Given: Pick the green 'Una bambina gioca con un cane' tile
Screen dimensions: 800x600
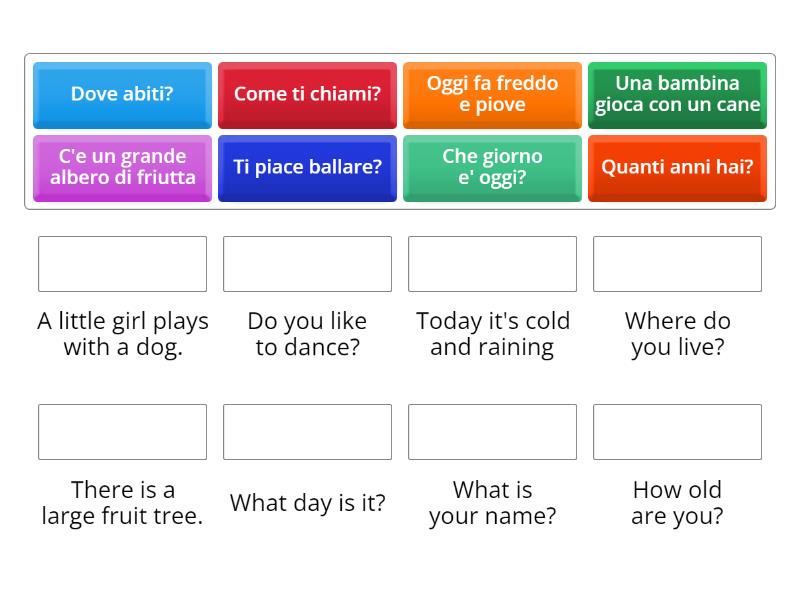Looking at the screenshot, I should pos(677,95).
